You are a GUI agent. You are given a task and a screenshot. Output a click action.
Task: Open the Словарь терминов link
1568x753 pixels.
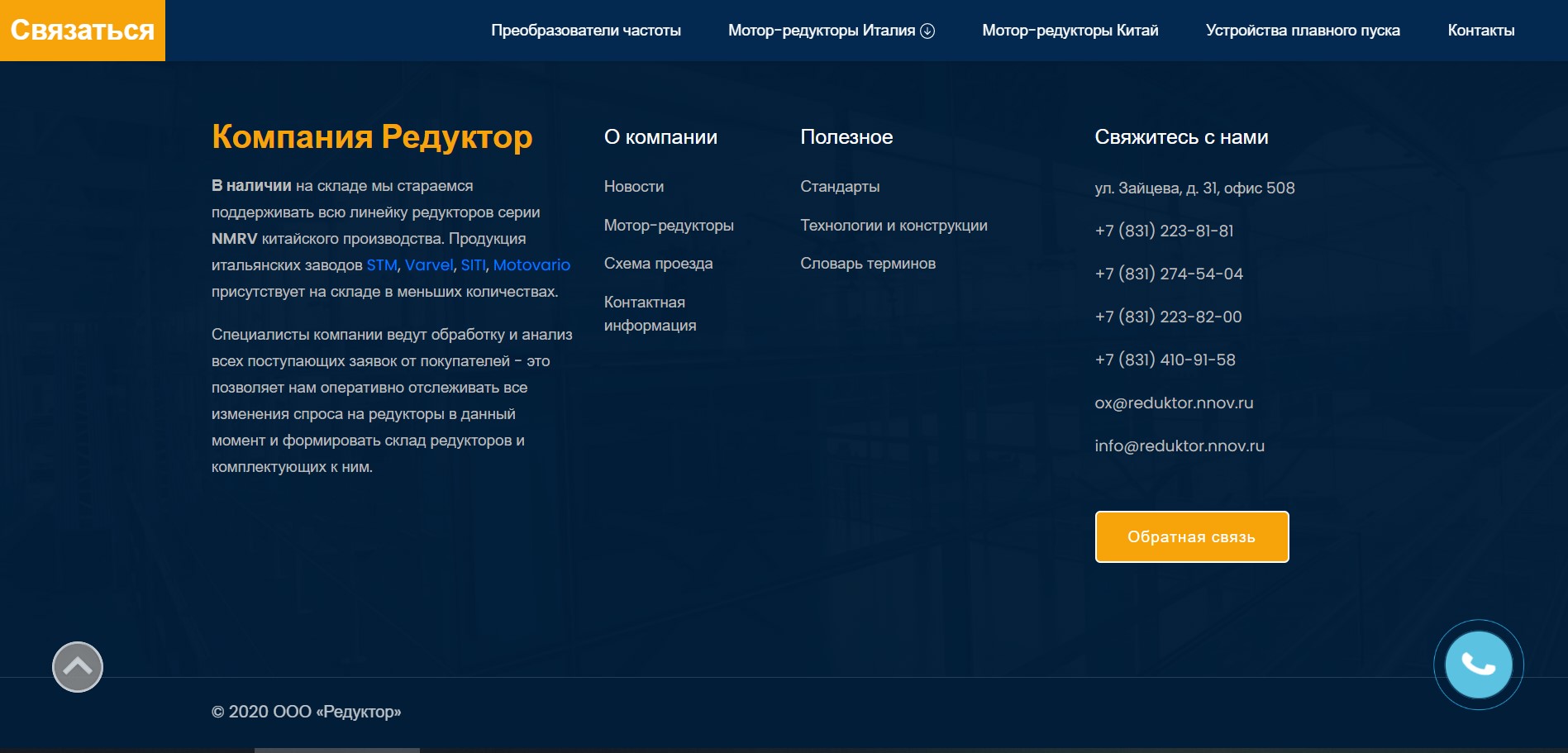tap(868, 264)
